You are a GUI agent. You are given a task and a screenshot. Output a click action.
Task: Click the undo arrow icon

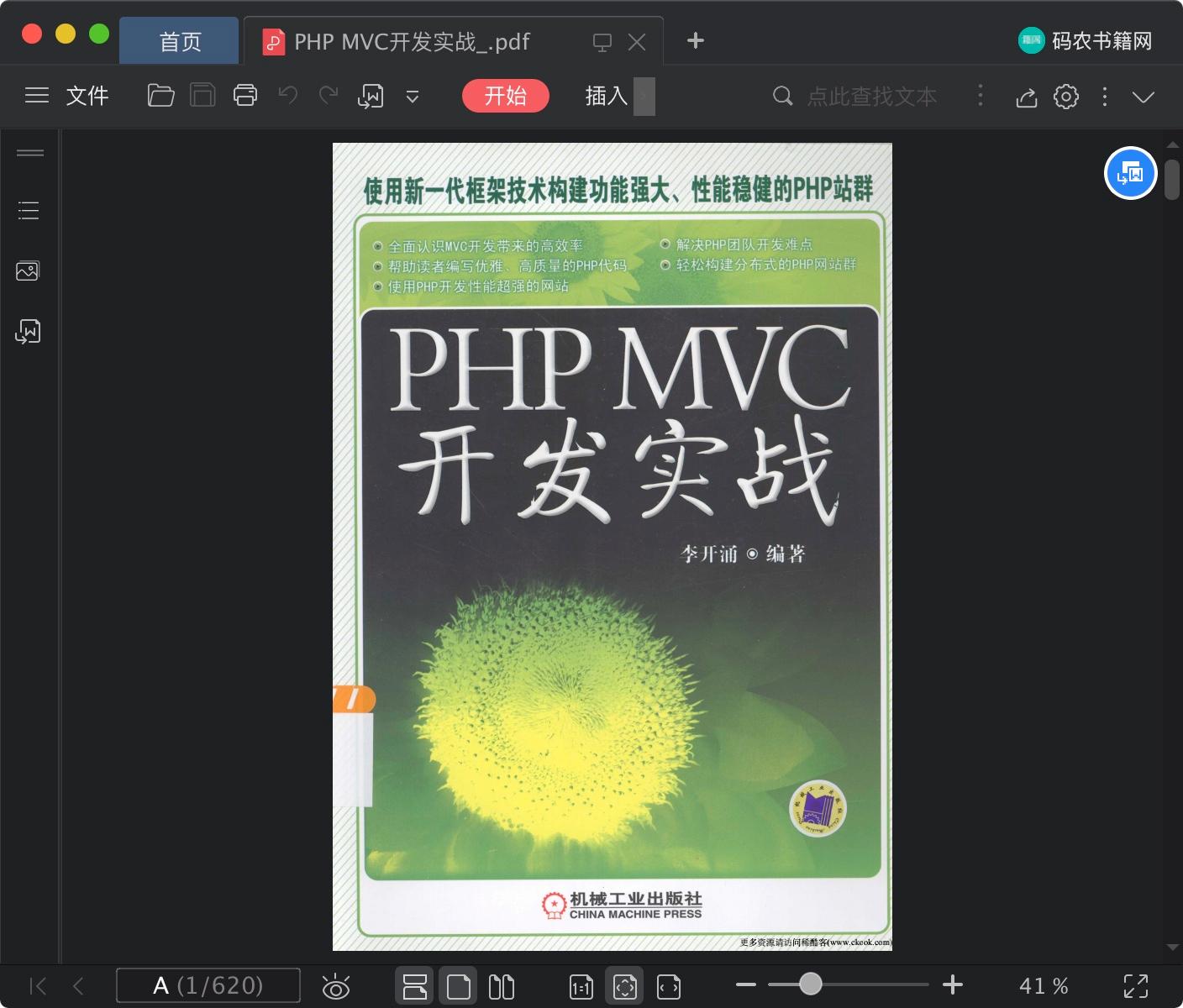click(x=288, y=95)
